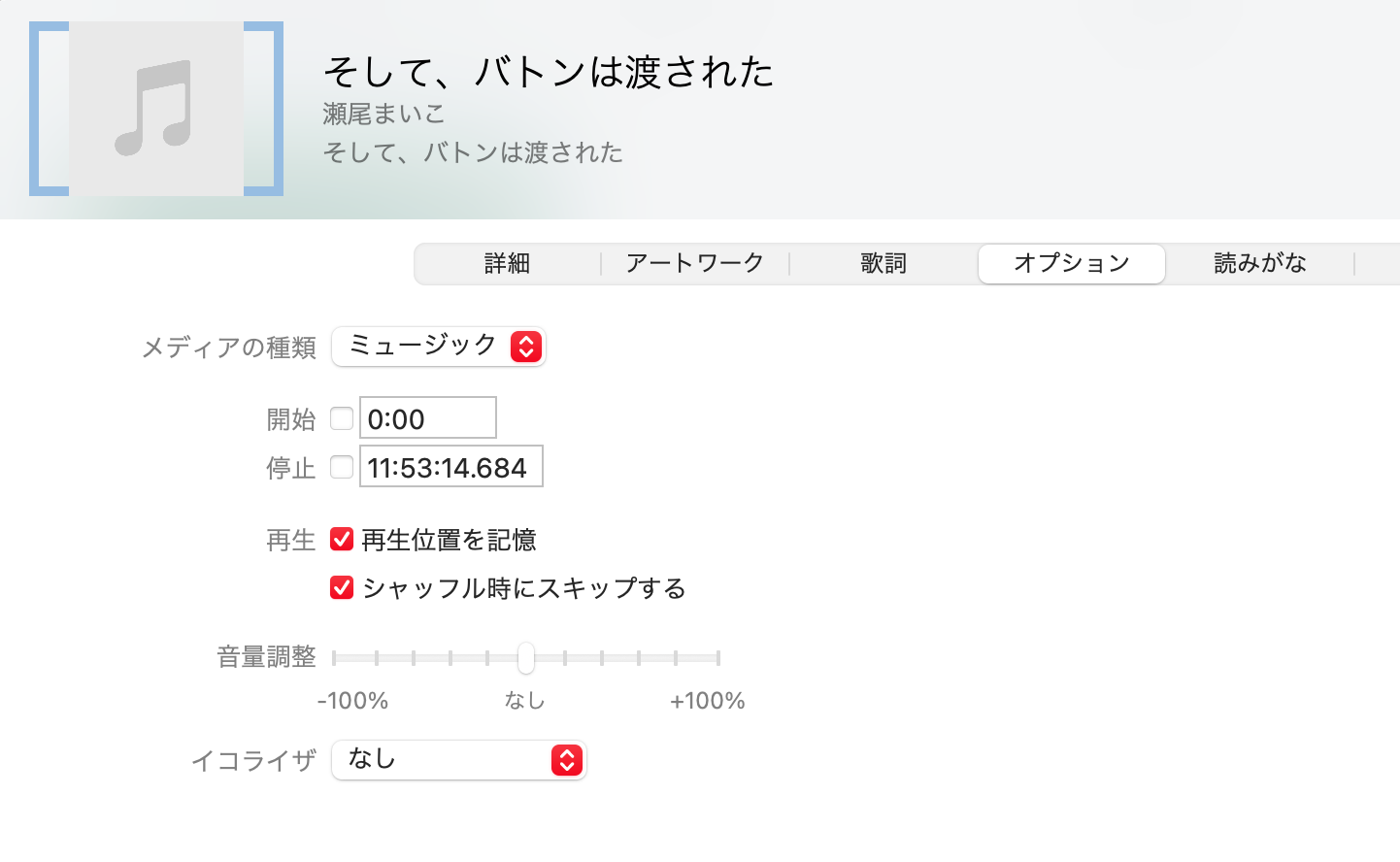Click the stop time field 11:53:14.684
This screenshot has height=862, width=1400.
coord(450,467)
